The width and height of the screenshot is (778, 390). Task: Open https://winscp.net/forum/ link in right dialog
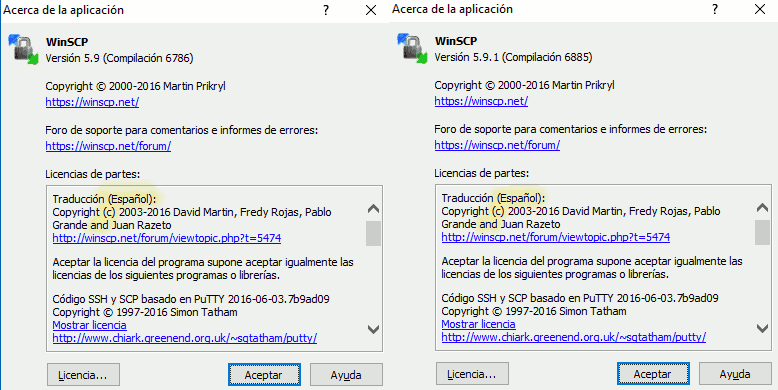497,145
